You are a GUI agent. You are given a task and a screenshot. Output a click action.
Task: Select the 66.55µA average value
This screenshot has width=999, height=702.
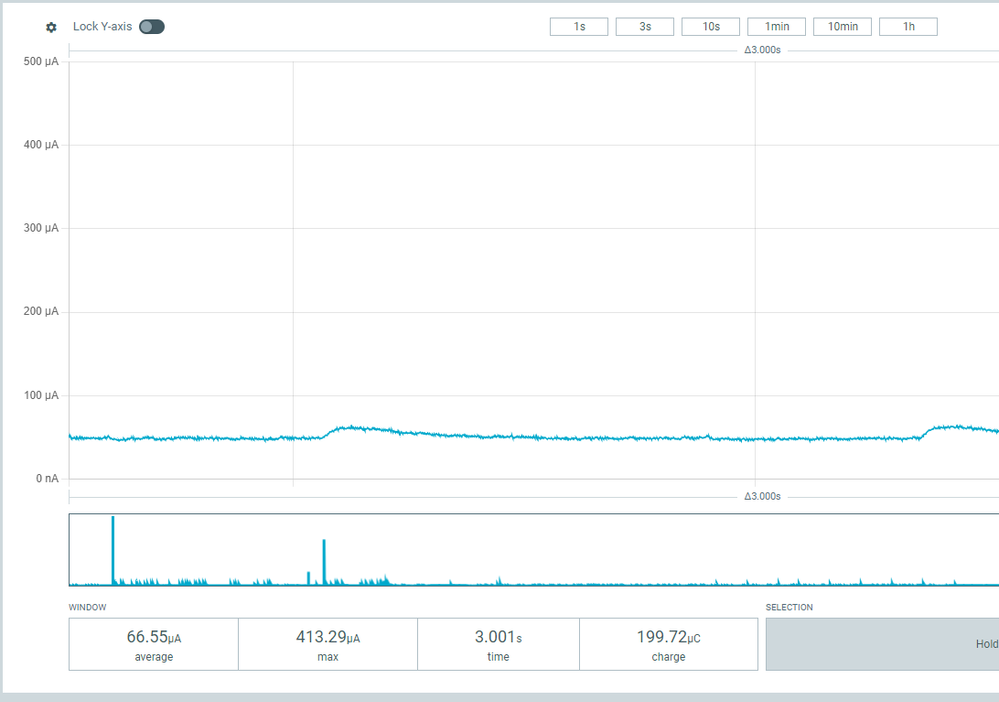pos(154,637)
